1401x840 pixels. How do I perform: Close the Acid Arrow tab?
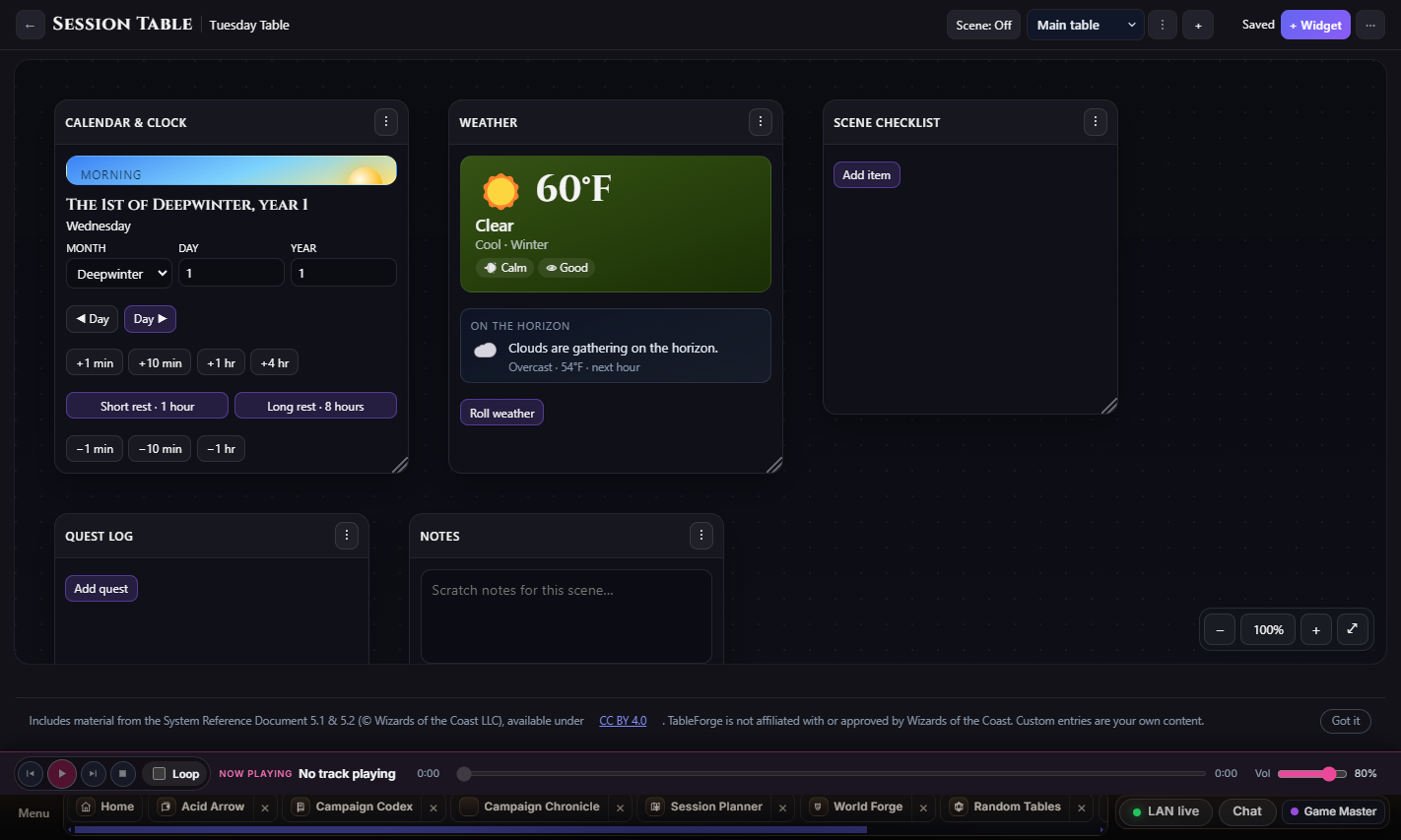pyautogui.click(x=265, y=808)
